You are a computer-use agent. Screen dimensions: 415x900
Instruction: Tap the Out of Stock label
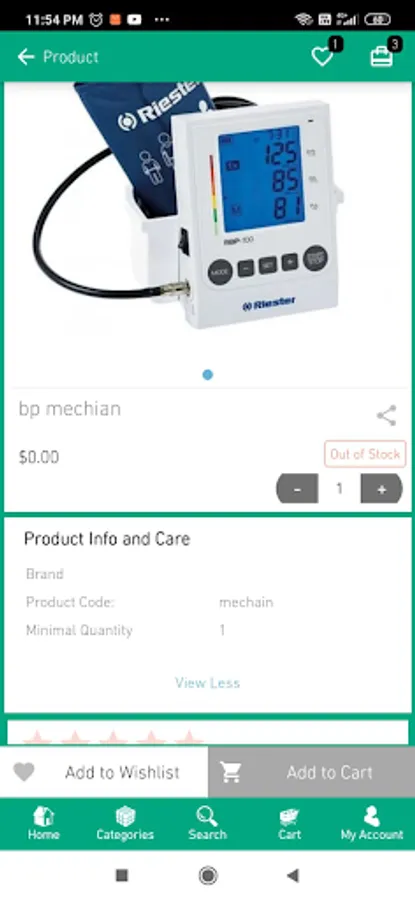365,454
